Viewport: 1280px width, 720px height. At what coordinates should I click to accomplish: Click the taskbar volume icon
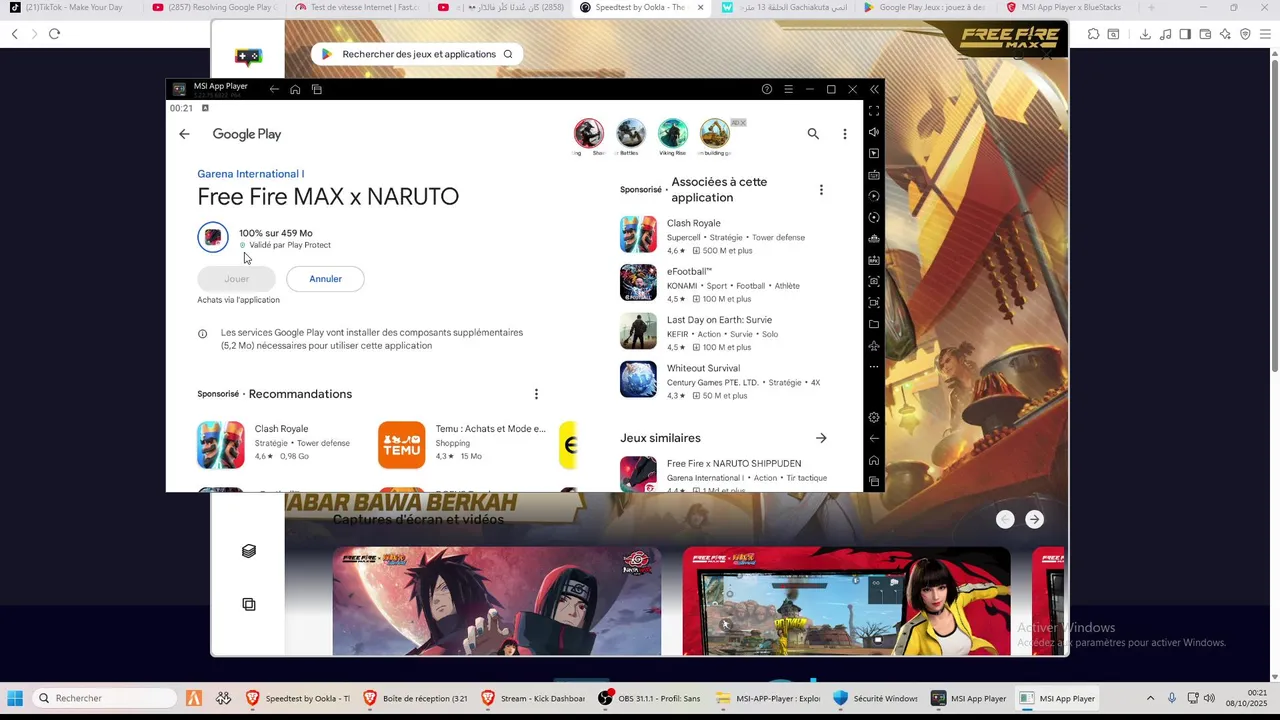click(1209, 698)
